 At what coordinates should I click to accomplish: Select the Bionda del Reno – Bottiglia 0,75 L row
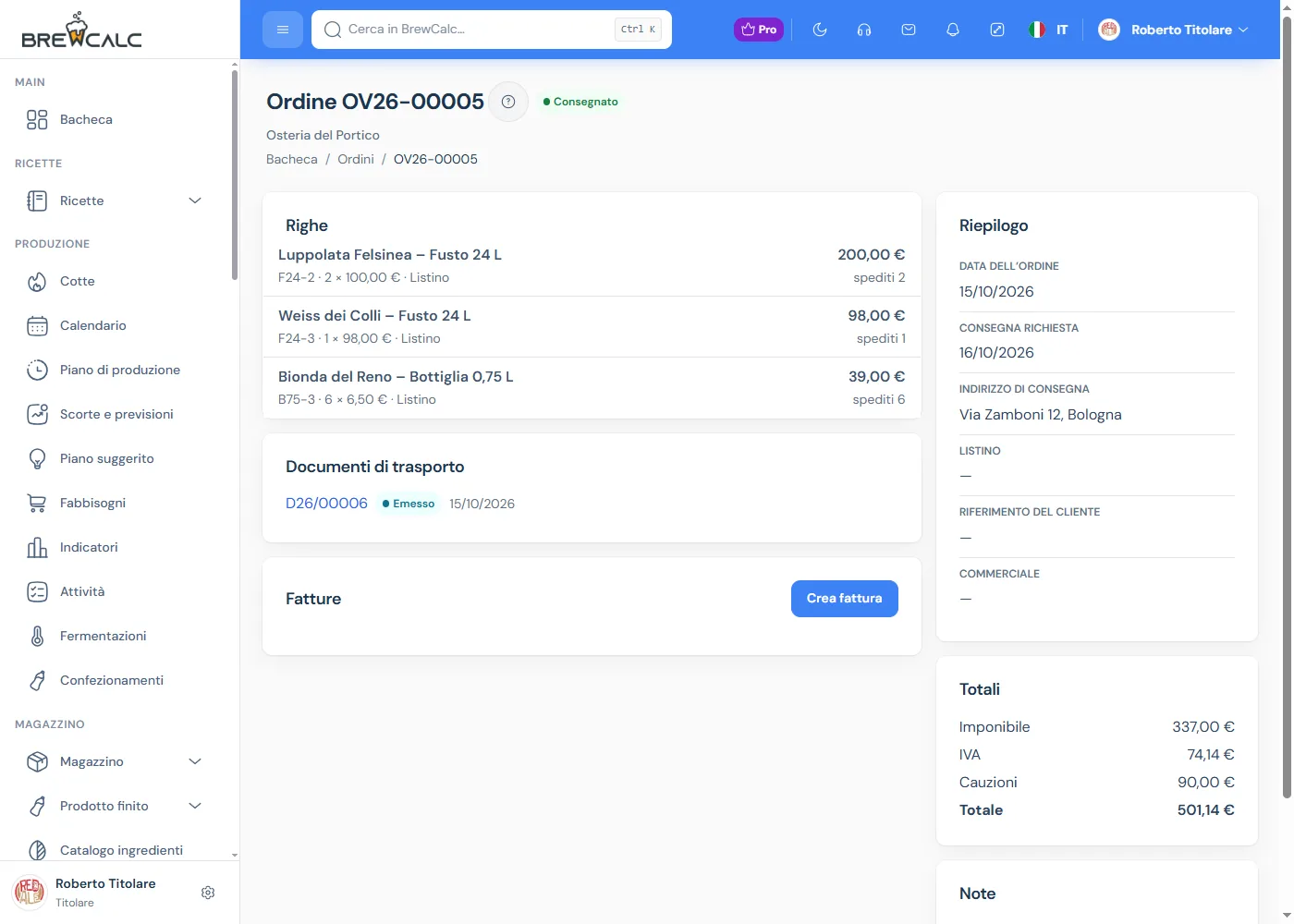coord(592,388)
